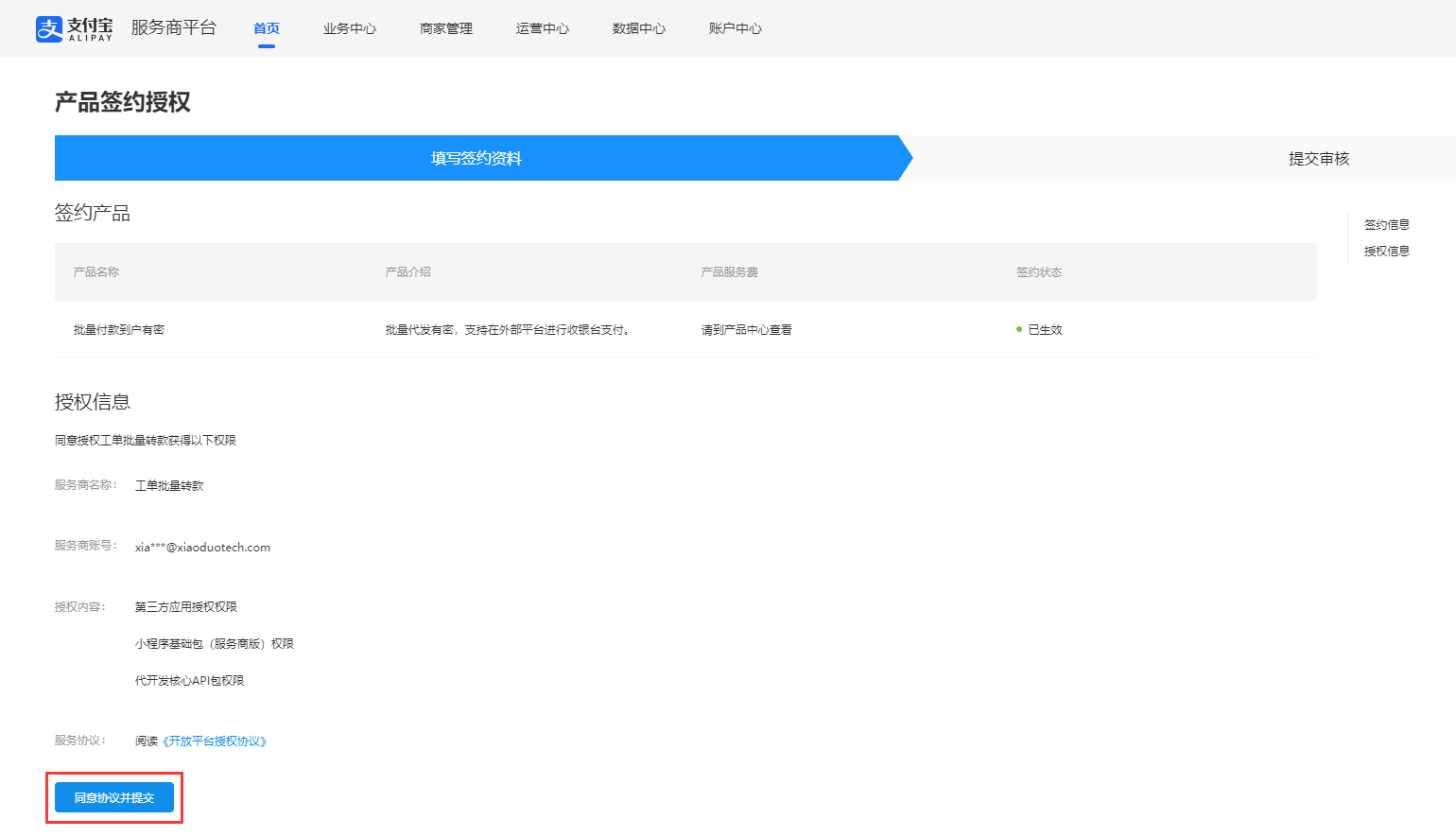Select the 提交审核 step
This screenshot has width=1456, height=837.
tap(1319, 158)
